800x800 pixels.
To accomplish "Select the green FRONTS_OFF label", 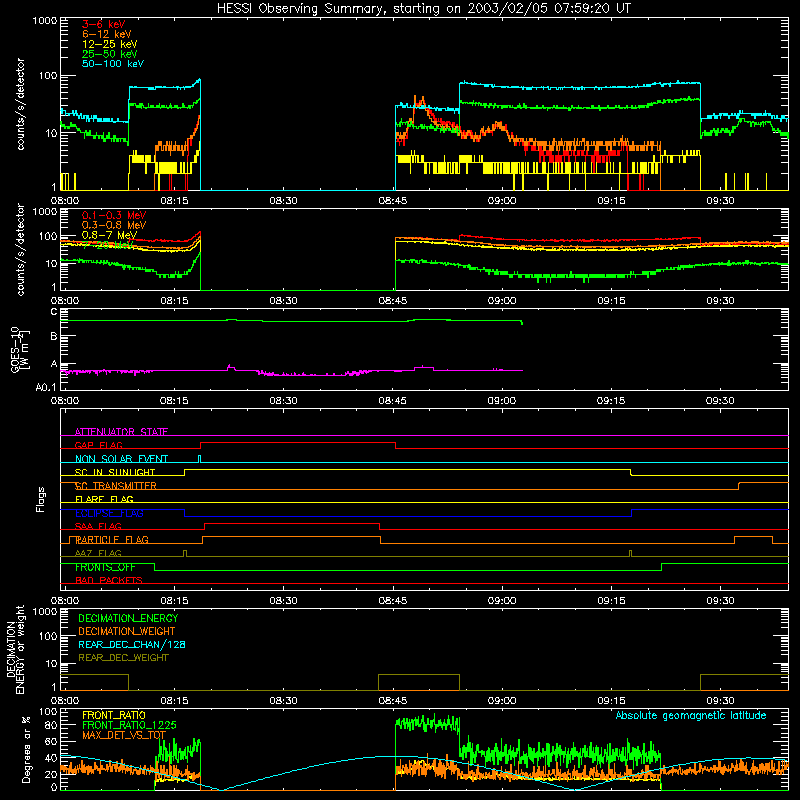I will pyautogui.click(x=105, y=567).
